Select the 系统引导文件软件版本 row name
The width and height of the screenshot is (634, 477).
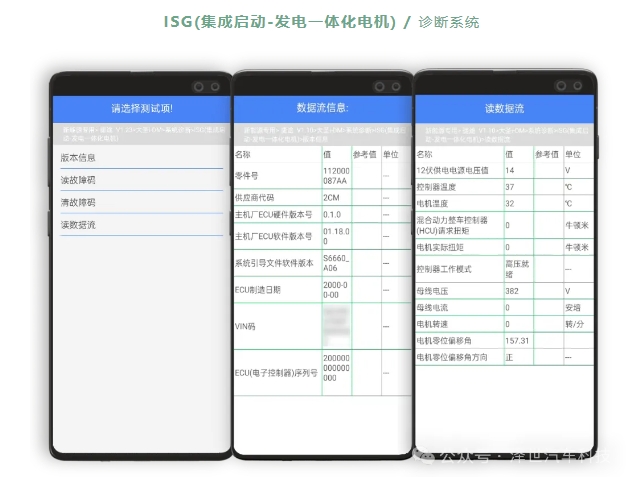tap(274, 263)
